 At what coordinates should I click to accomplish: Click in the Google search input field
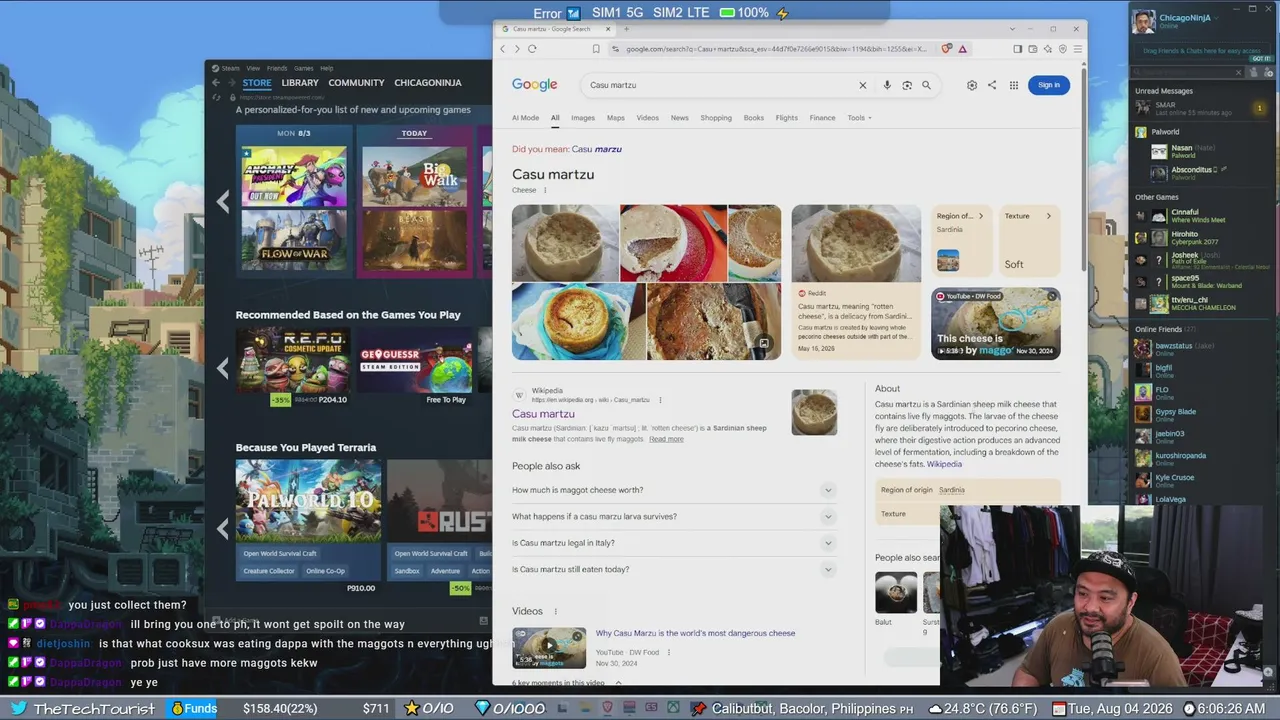(720, 85)
